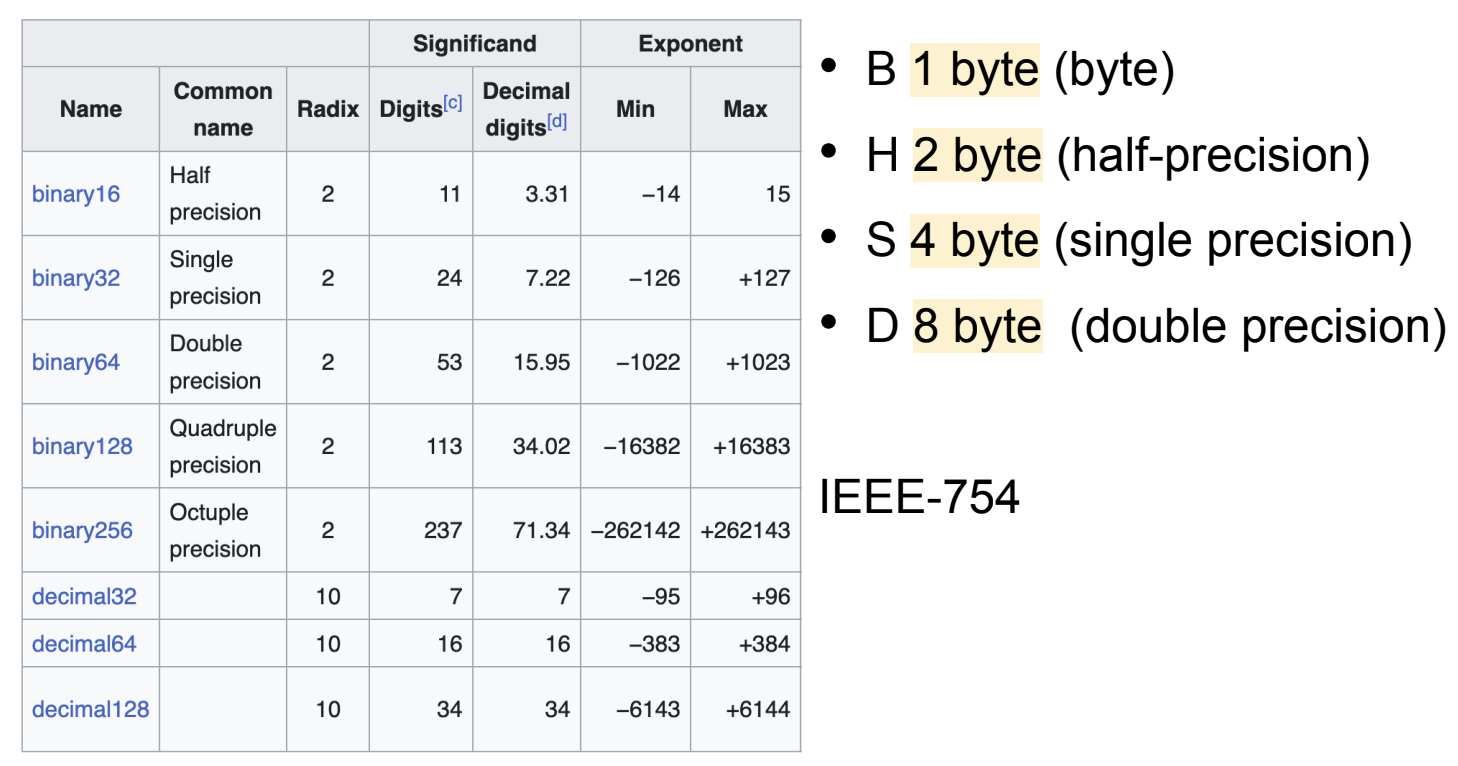The height and width of the screenshot is (766, 1458).
Task: Open the binary256 link
Action: tap(82, 530)
